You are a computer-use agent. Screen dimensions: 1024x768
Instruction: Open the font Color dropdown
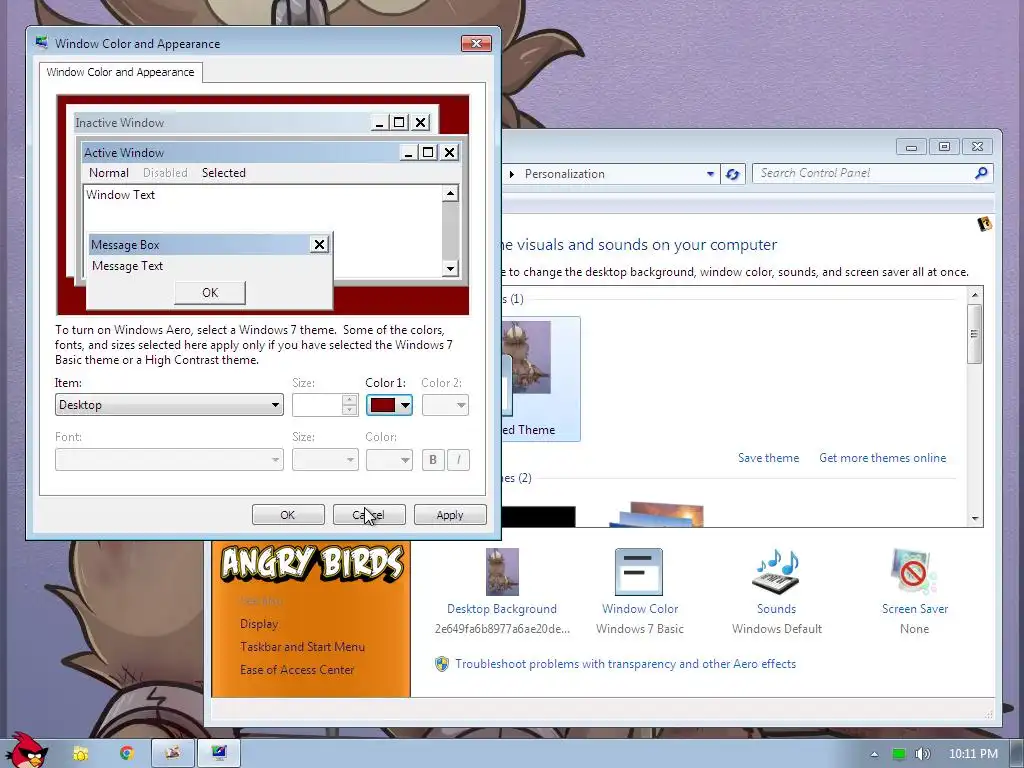[x=389, y=460]
